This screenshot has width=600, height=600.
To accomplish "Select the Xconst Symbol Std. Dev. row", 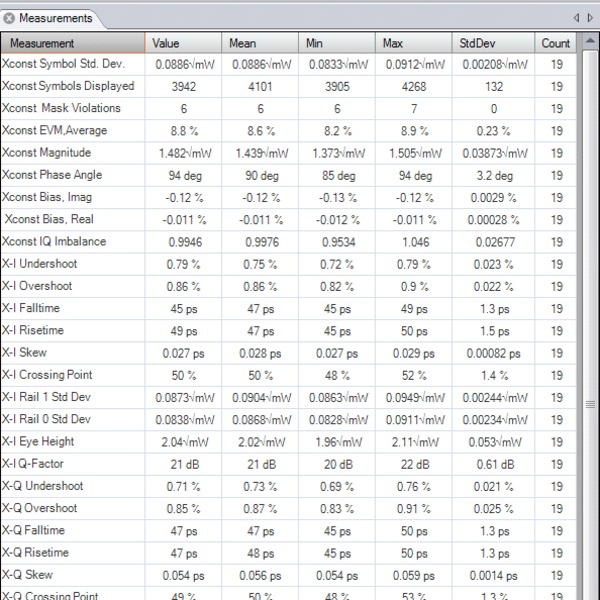I will [x=68, y=64].
